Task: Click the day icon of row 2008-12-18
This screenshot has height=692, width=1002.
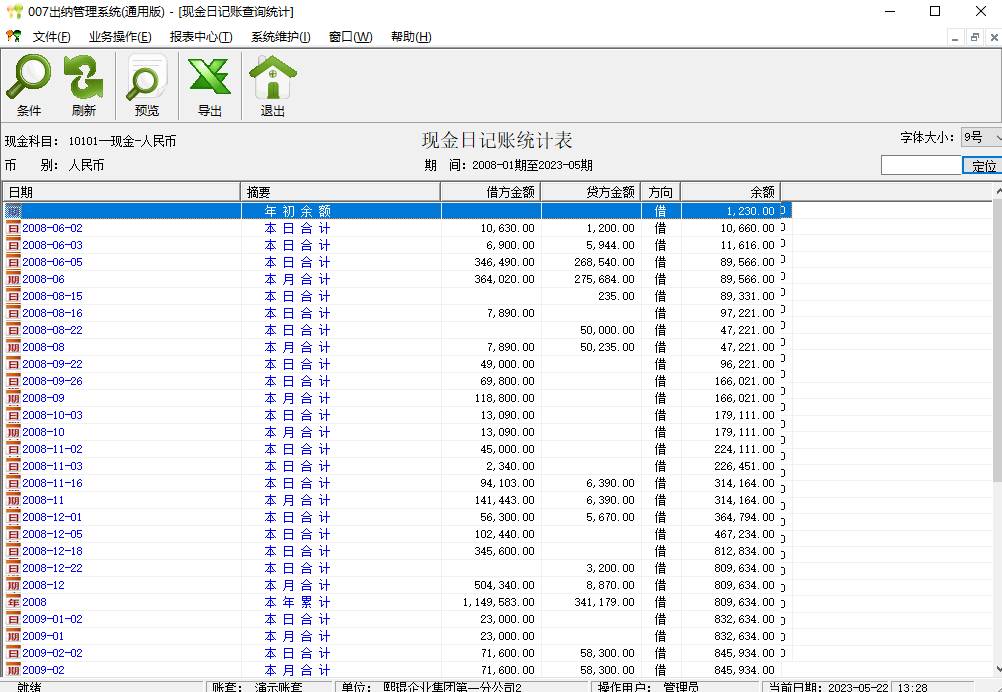Action: click(13, 551)
